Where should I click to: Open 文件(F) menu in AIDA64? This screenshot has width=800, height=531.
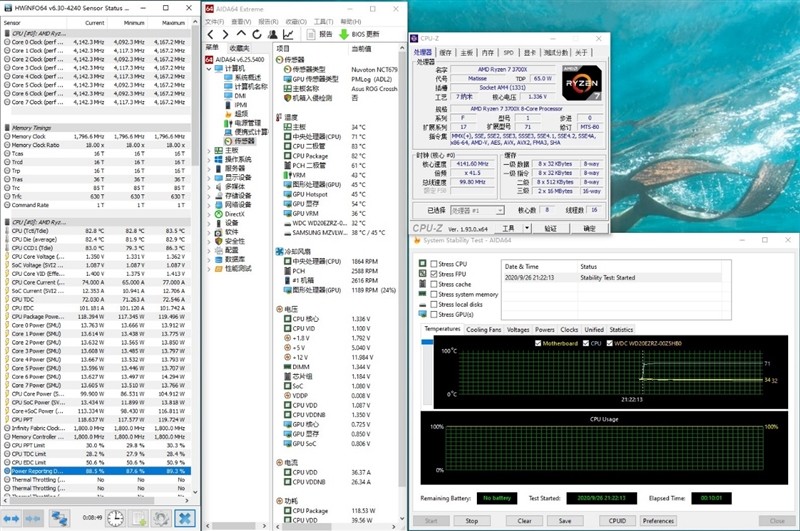coord(215,21)
